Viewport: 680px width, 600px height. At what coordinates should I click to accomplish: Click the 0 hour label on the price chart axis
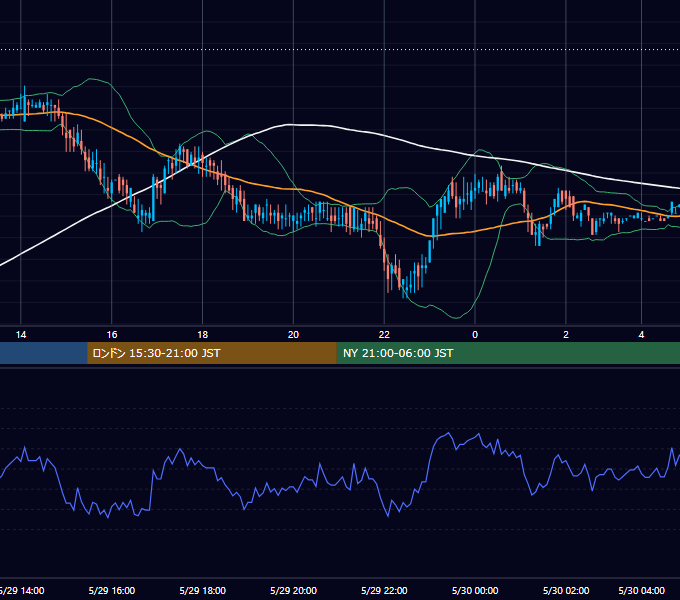(x=475, y=335)
